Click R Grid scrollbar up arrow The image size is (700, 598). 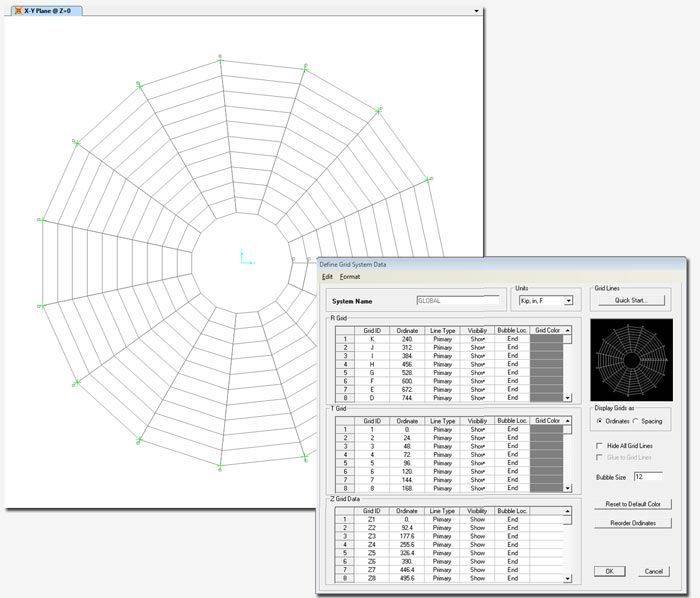click(x=567, y=331)
